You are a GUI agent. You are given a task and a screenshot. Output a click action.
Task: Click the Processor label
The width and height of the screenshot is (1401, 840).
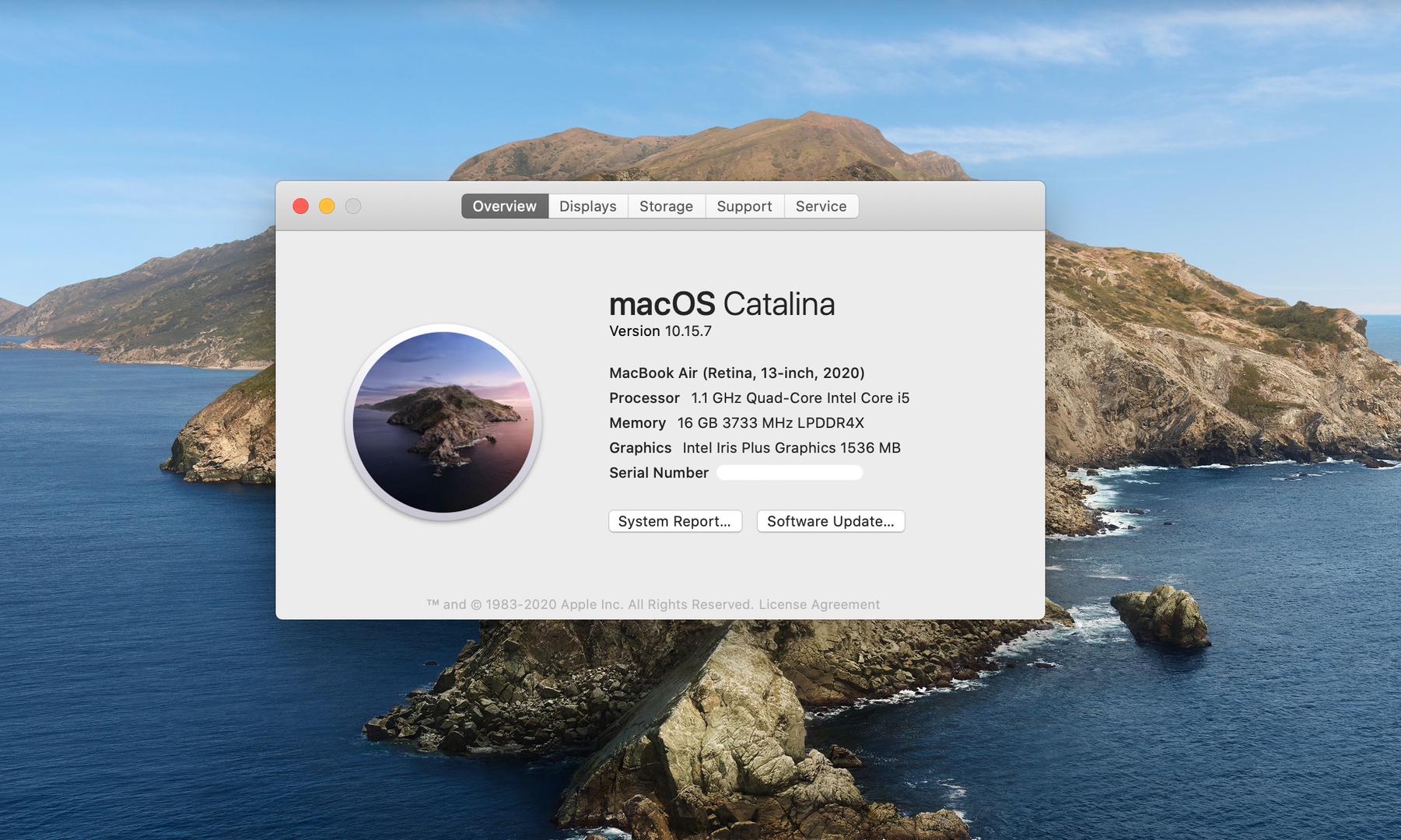click(644, 398)
